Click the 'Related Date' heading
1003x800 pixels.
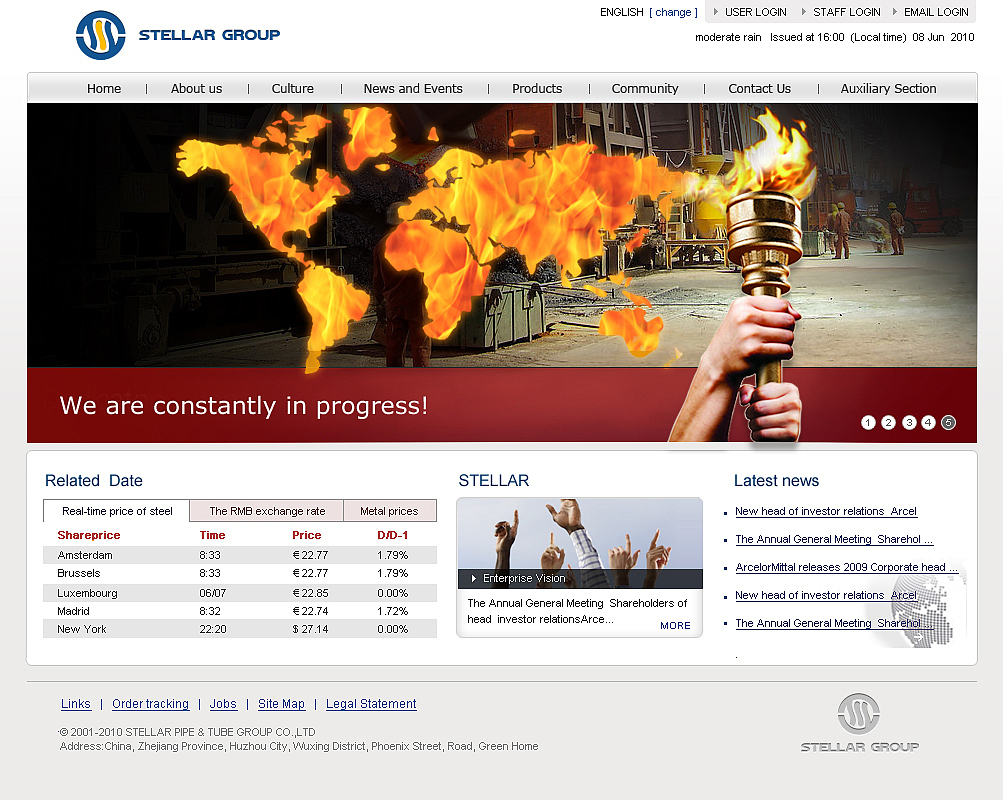click(93, 481)
